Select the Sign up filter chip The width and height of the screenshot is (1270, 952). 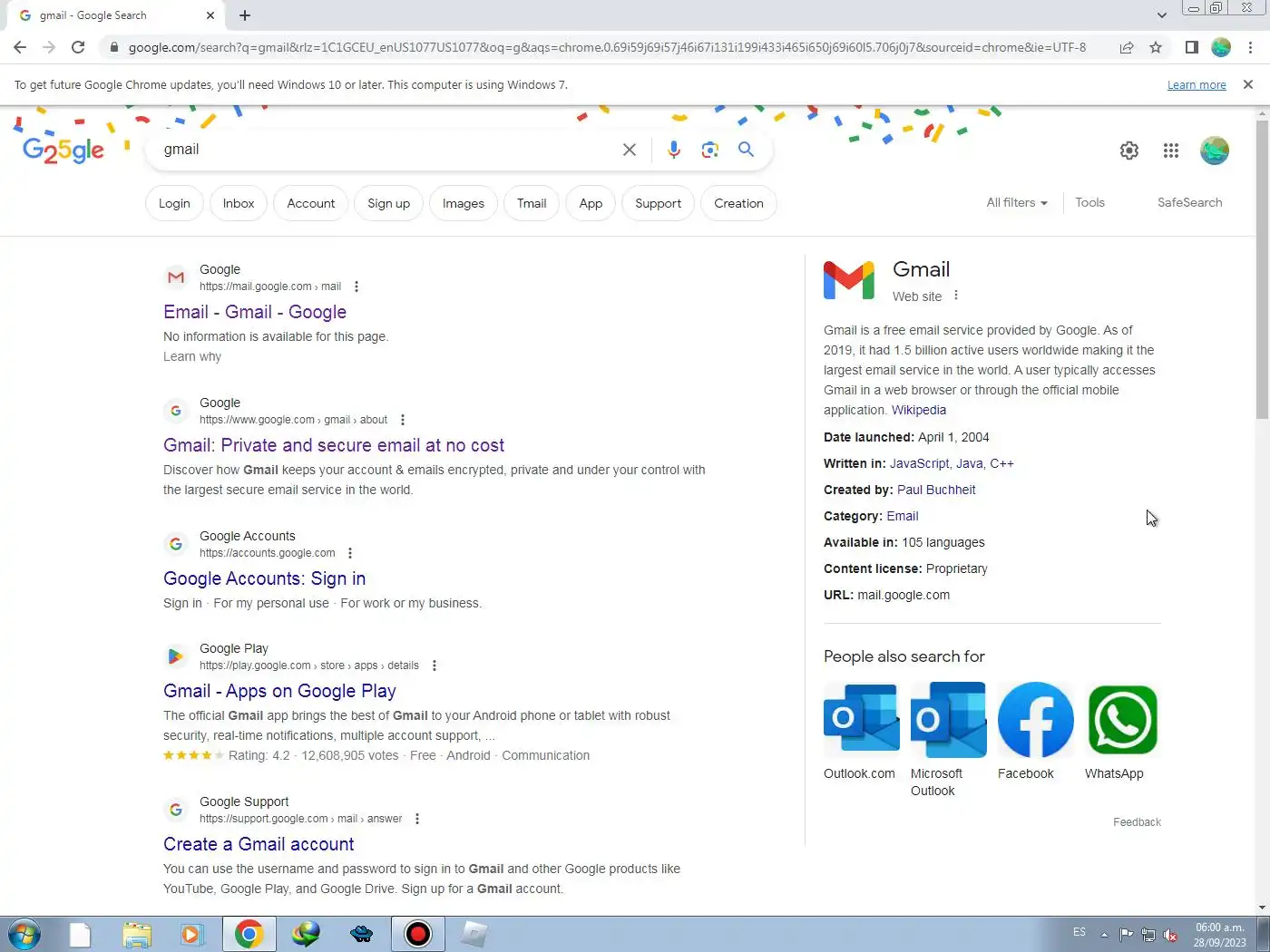(389, 203)
